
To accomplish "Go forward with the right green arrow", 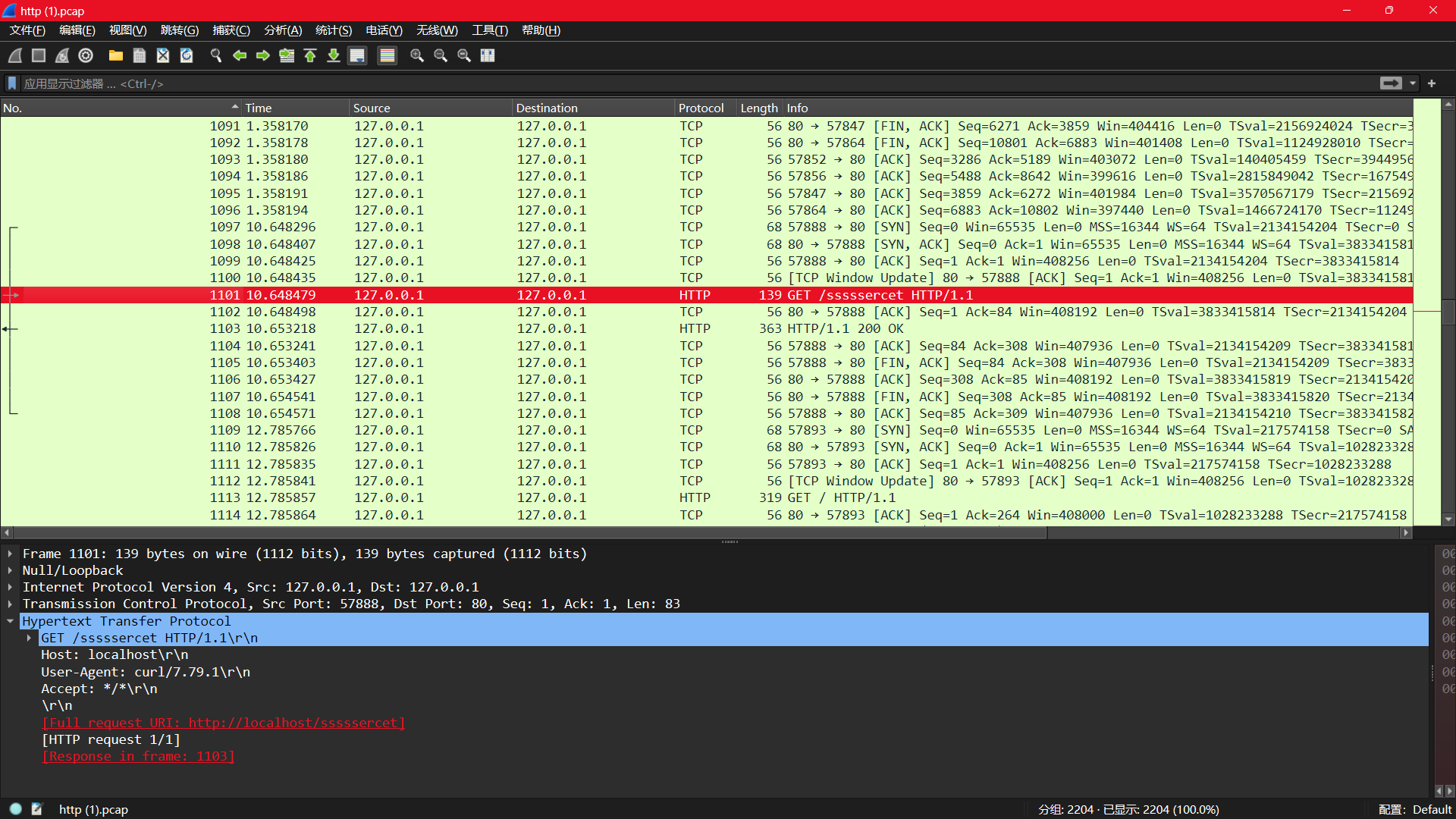I will tap(263, 55).
